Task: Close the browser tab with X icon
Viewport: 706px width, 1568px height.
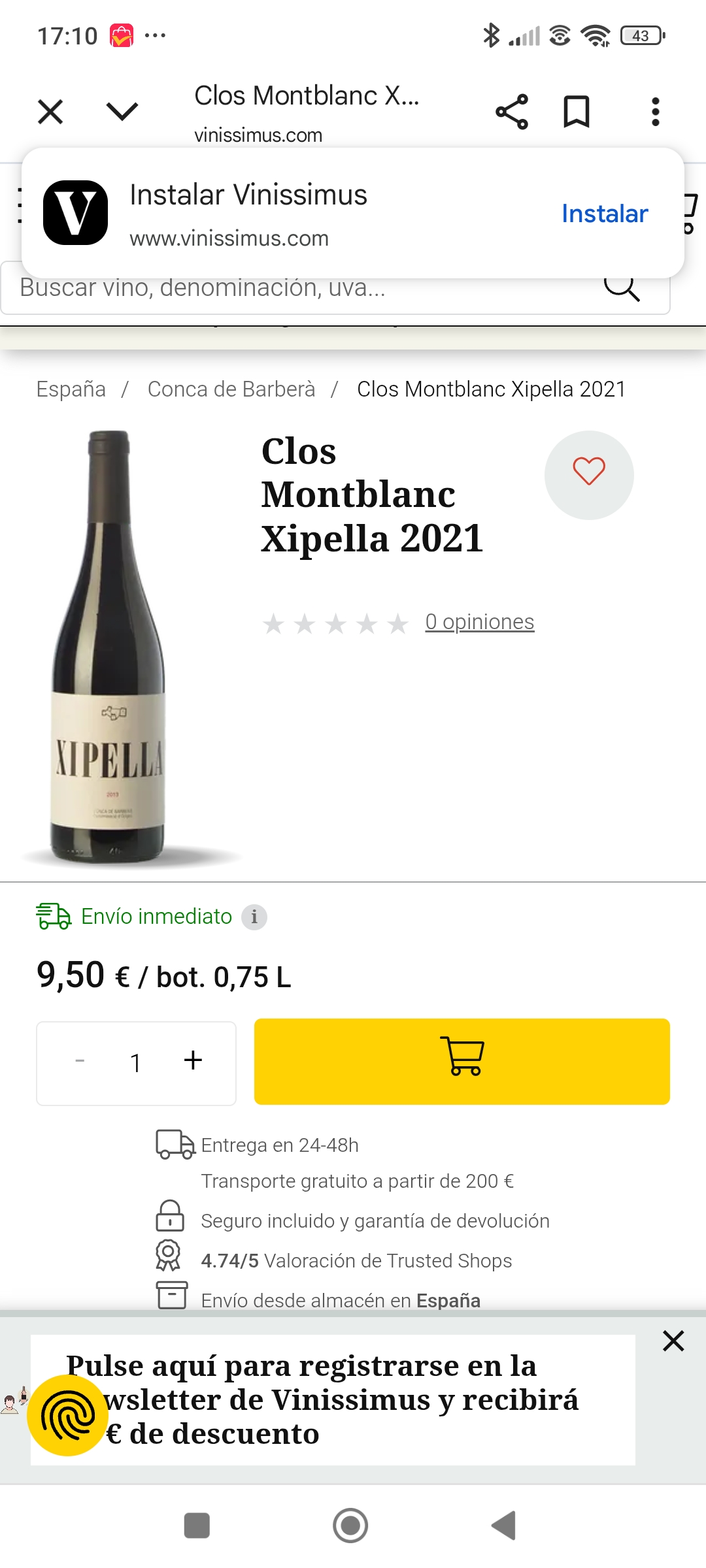Action: click(50, 112)
